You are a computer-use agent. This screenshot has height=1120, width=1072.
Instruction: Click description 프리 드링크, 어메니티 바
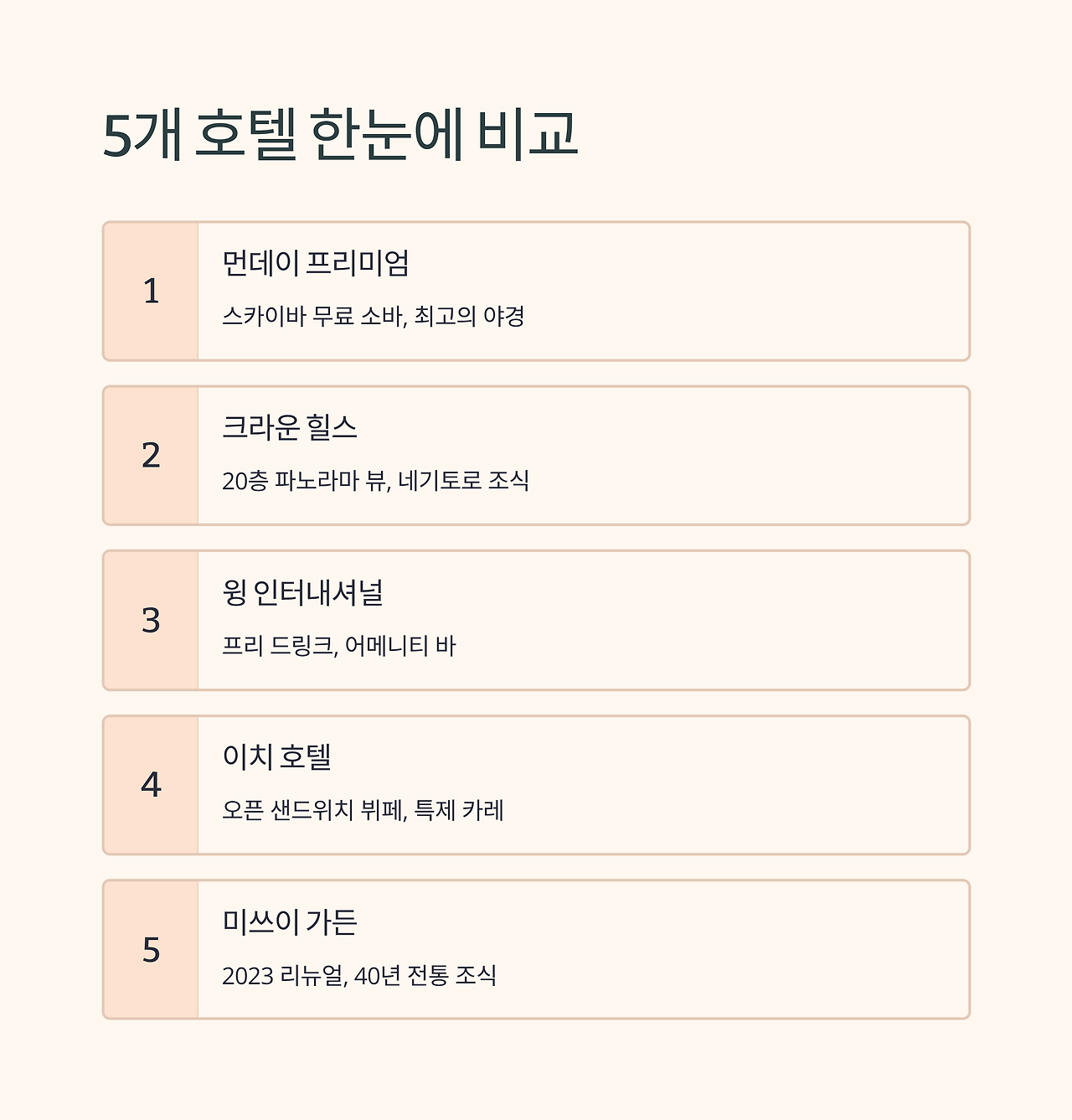tap(339, 646)
